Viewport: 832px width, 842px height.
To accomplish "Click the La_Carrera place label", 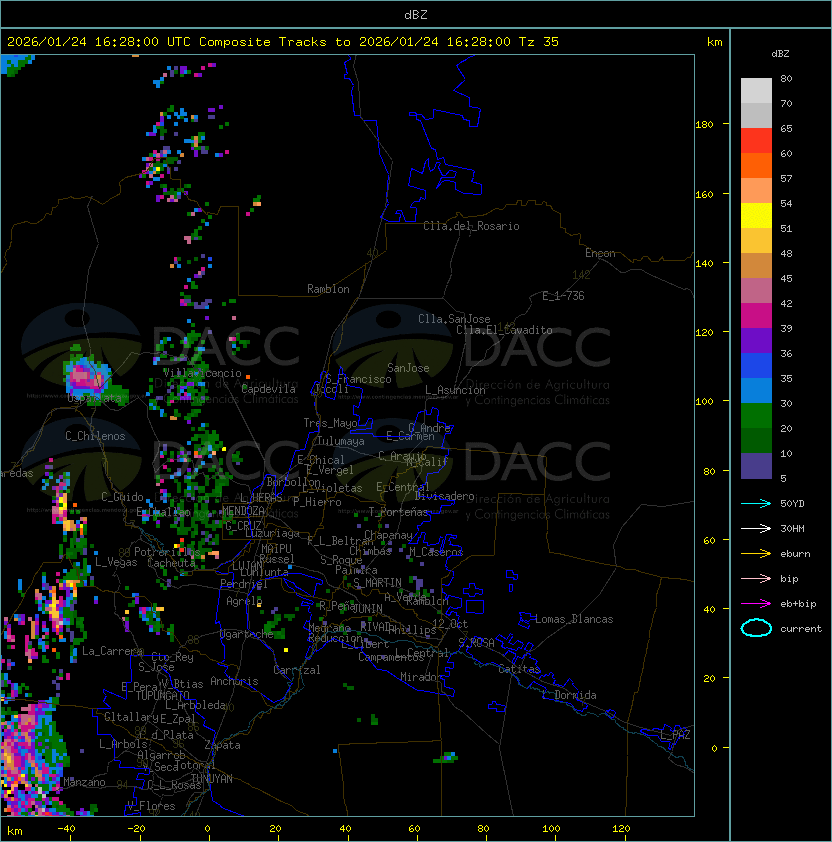I will [x=112, y=651].
